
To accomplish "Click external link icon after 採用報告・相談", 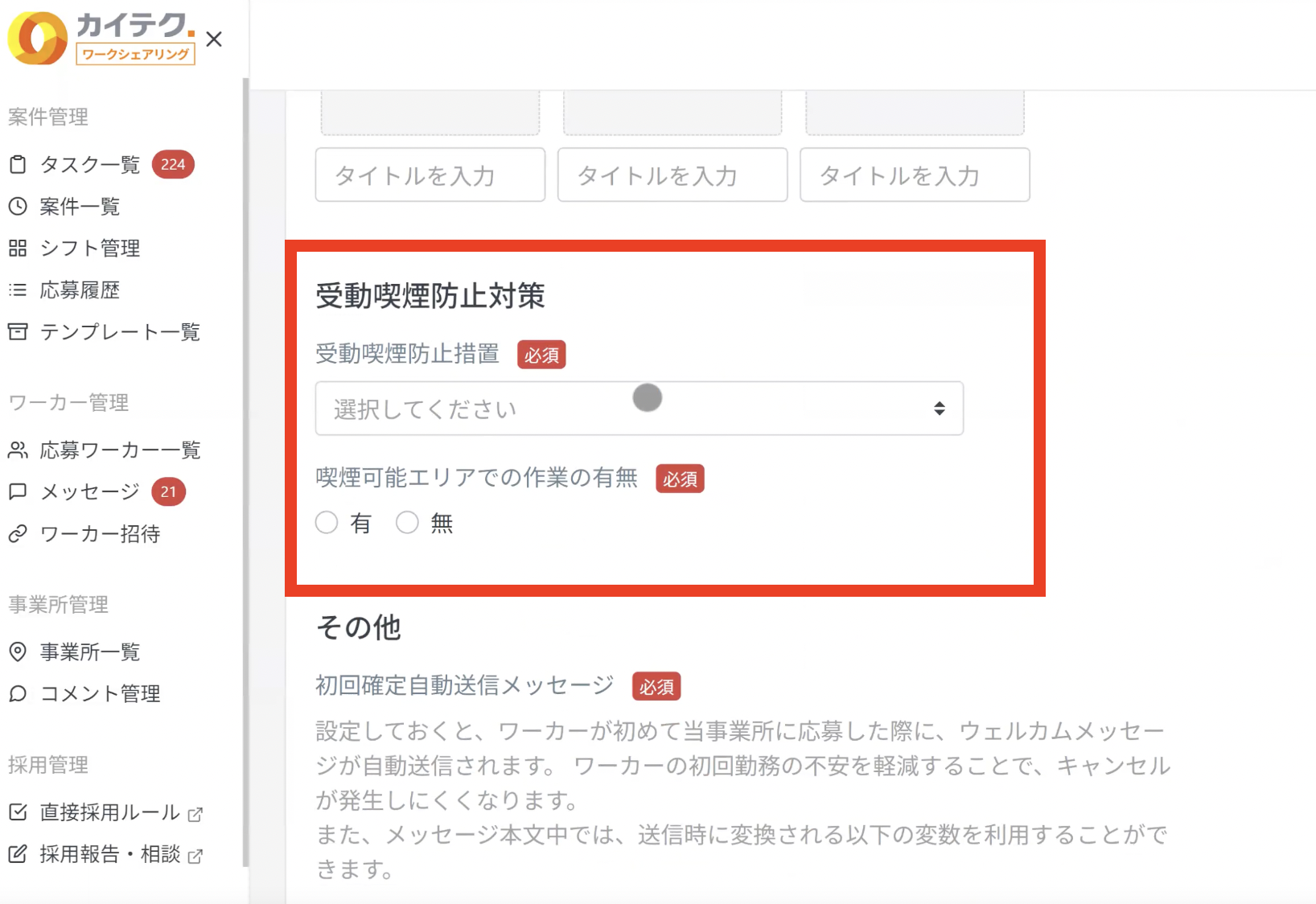I will pyautogui.click(x=195, y=857).
